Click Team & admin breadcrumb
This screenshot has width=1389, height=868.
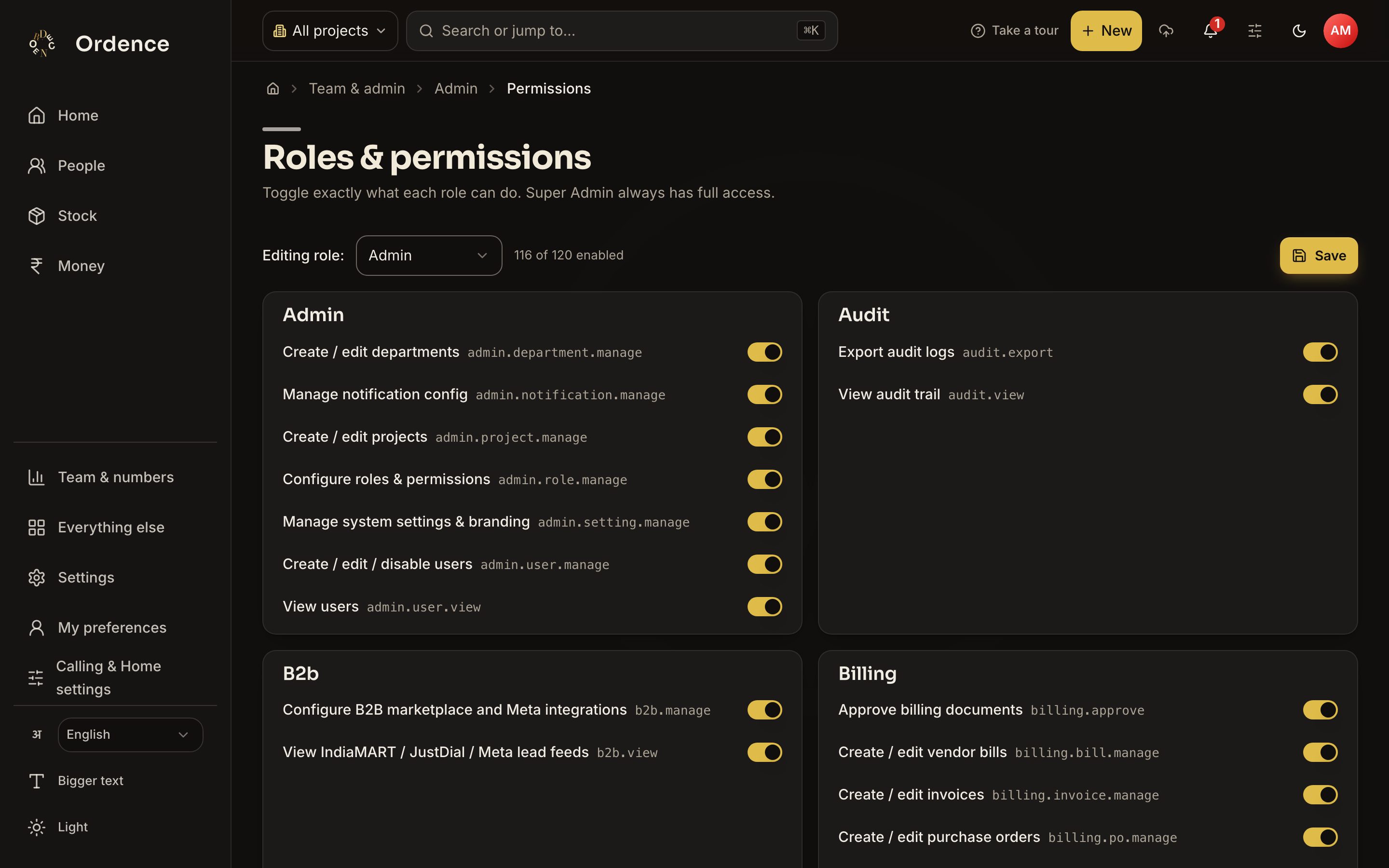pos(356,88)
